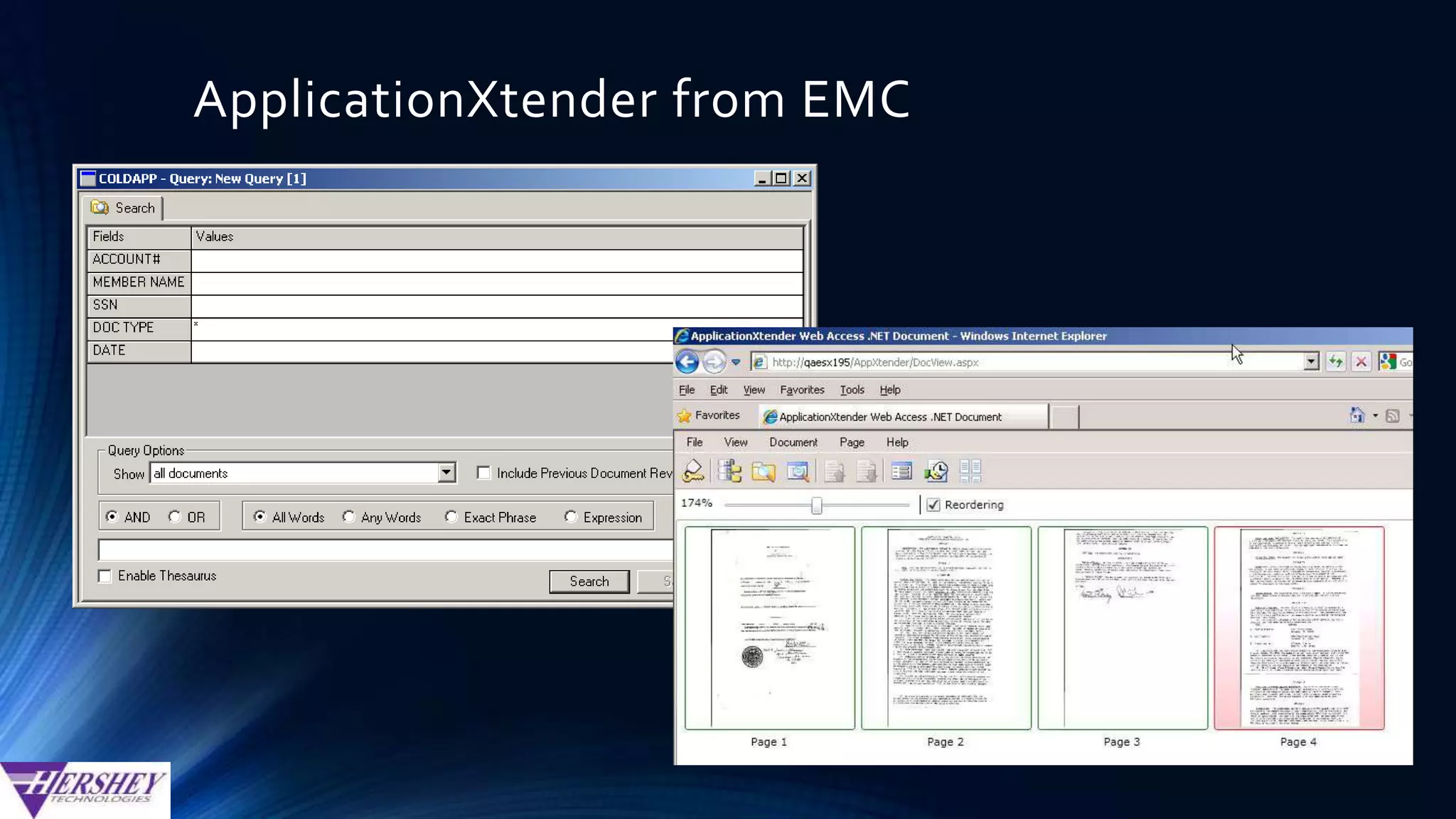This screenshot has width=1456, height=819.
Task: Click the key logout icon in the toolbar
Action: tap(693, 471)
